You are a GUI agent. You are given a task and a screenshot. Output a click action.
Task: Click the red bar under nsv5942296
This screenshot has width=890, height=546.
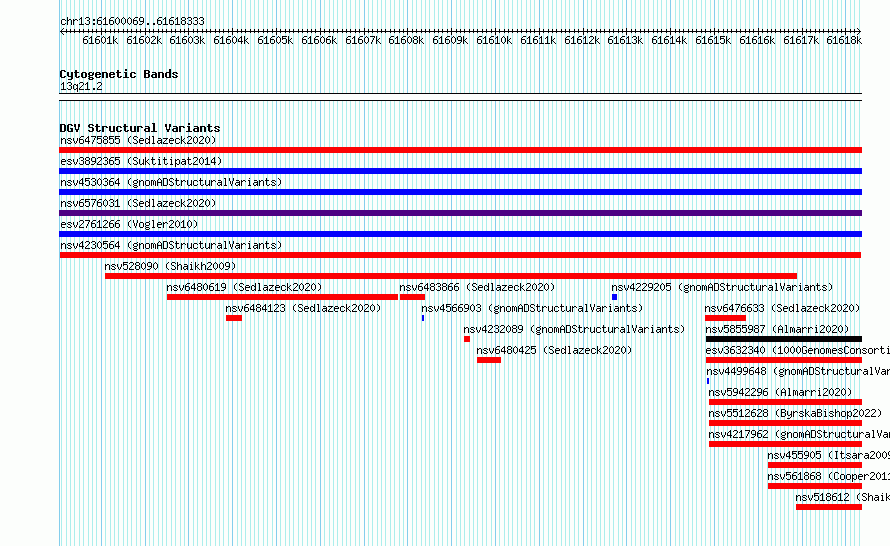[x=786, y=402]
